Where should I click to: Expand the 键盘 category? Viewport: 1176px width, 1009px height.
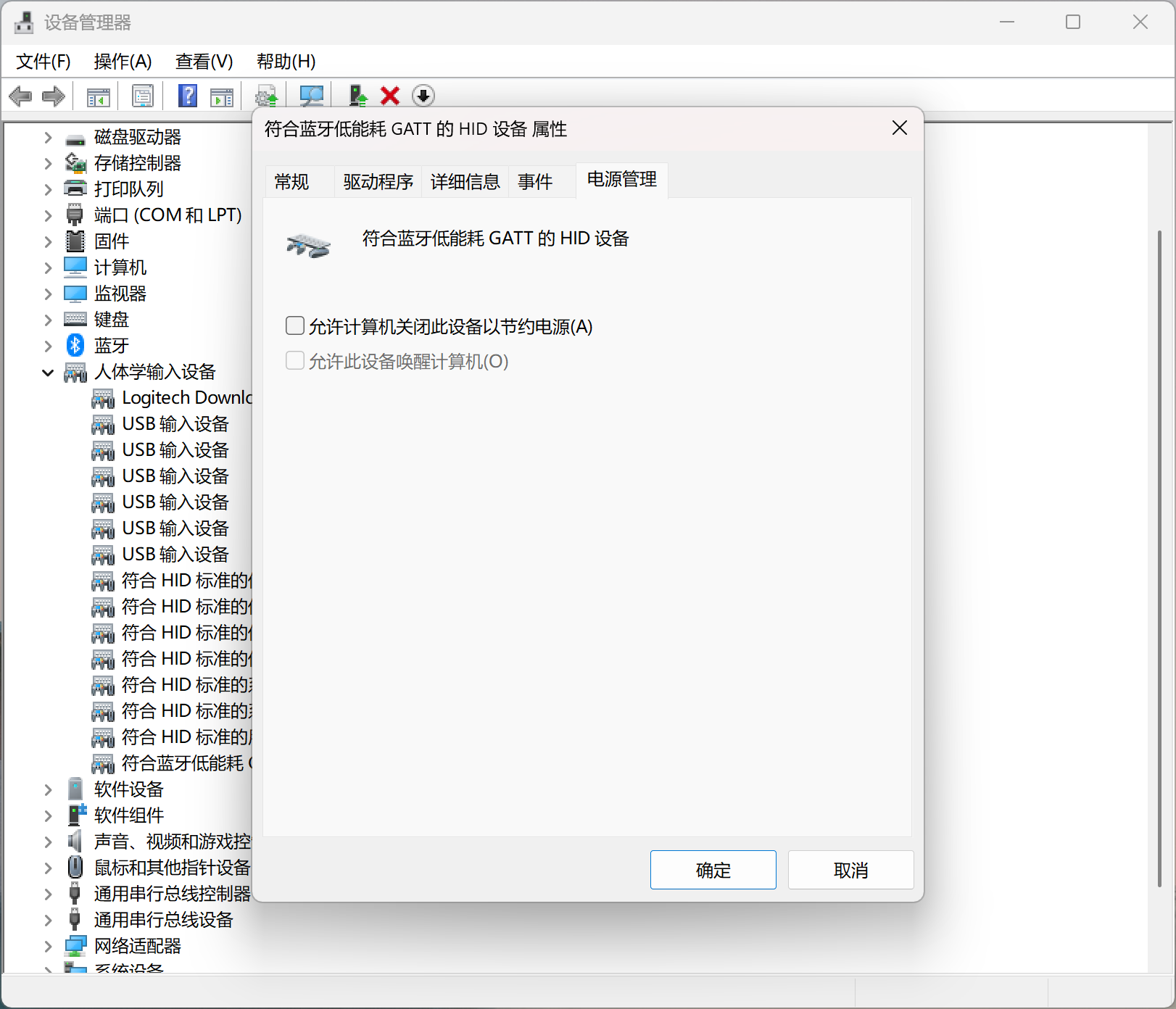tap(48, 320)
